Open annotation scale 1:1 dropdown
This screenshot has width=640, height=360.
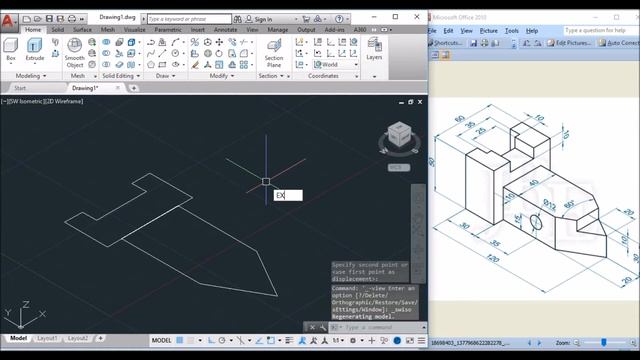pyautogui.click(x=337, y=340)
